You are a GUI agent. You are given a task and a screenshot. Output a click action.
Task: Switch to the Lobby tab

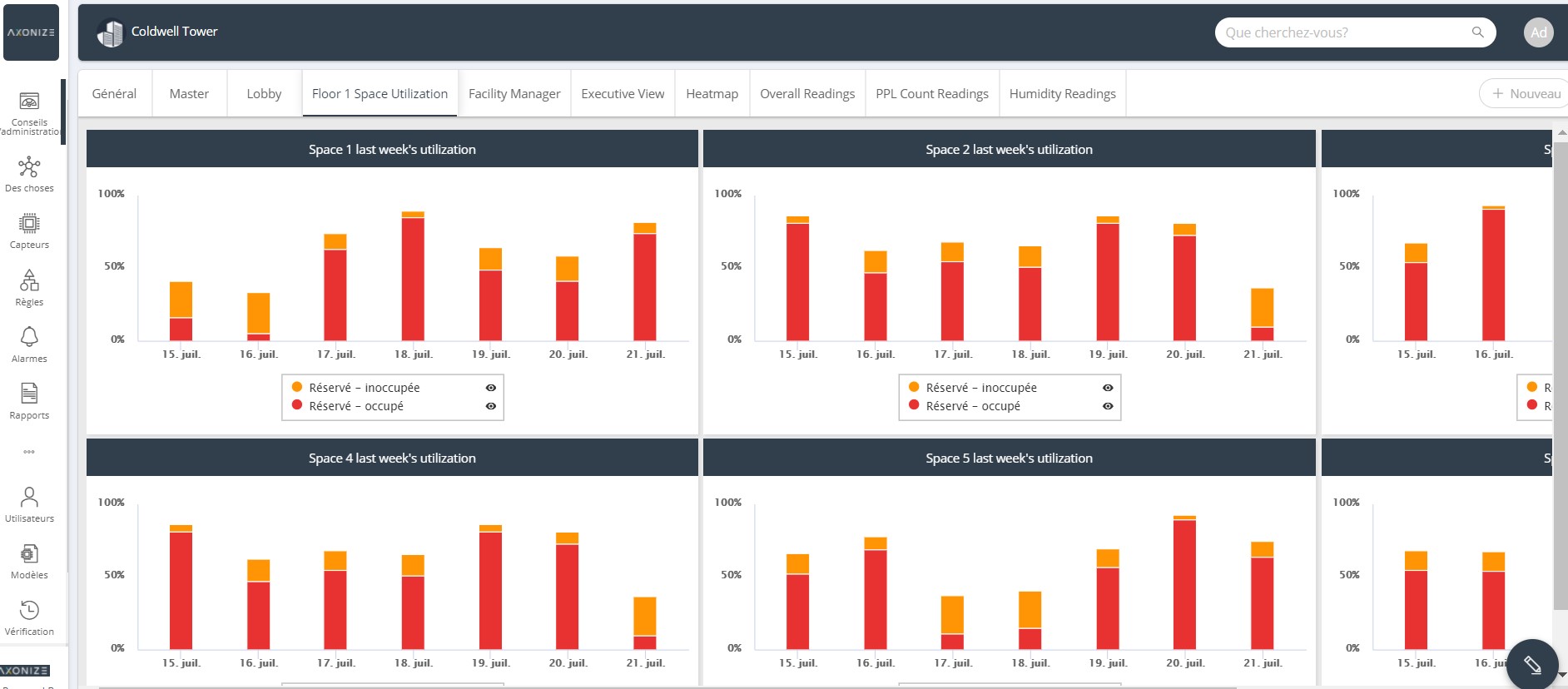pos(264,94)
